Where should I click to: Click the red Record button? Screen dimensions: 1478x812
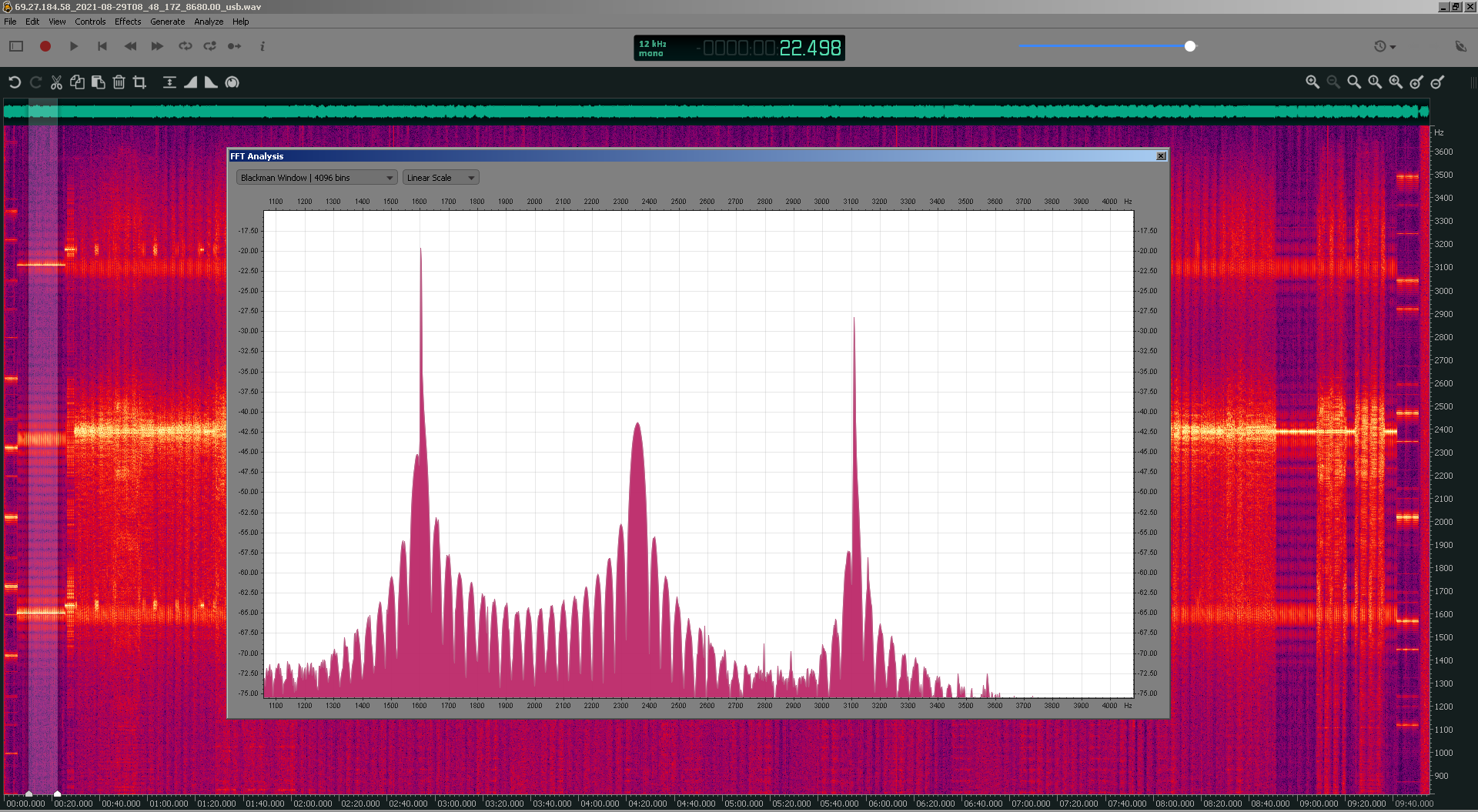pyautogui.click(x=45, y=46)
